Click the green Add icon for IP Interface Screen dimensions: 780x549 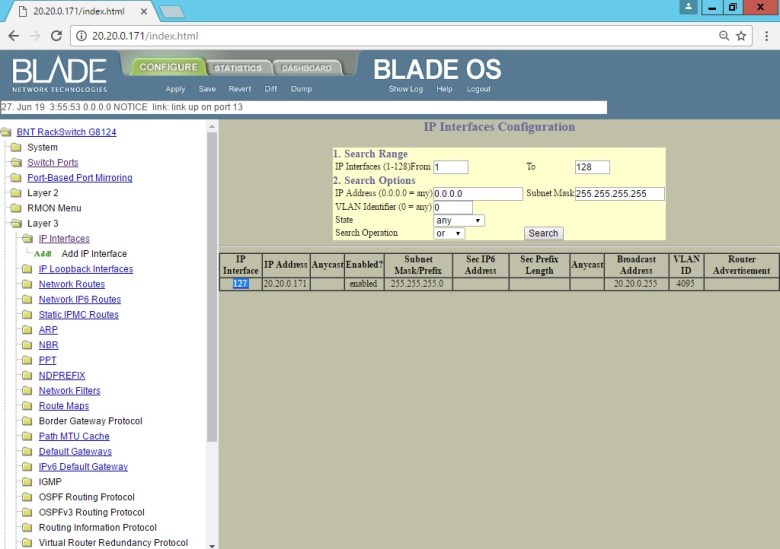[43, 254]
